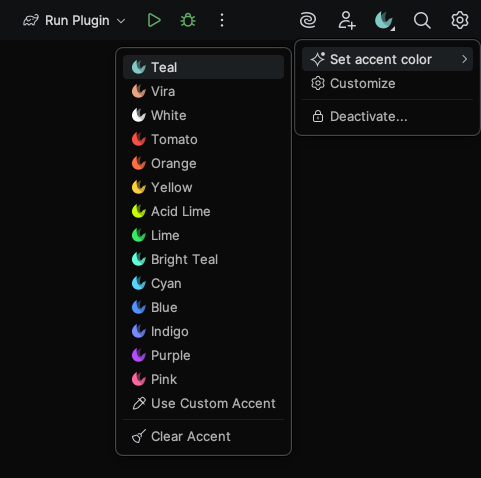Run the plugin with the green play icon
Viewport: 481px width, 478px height.
click(x=154, y=21)
